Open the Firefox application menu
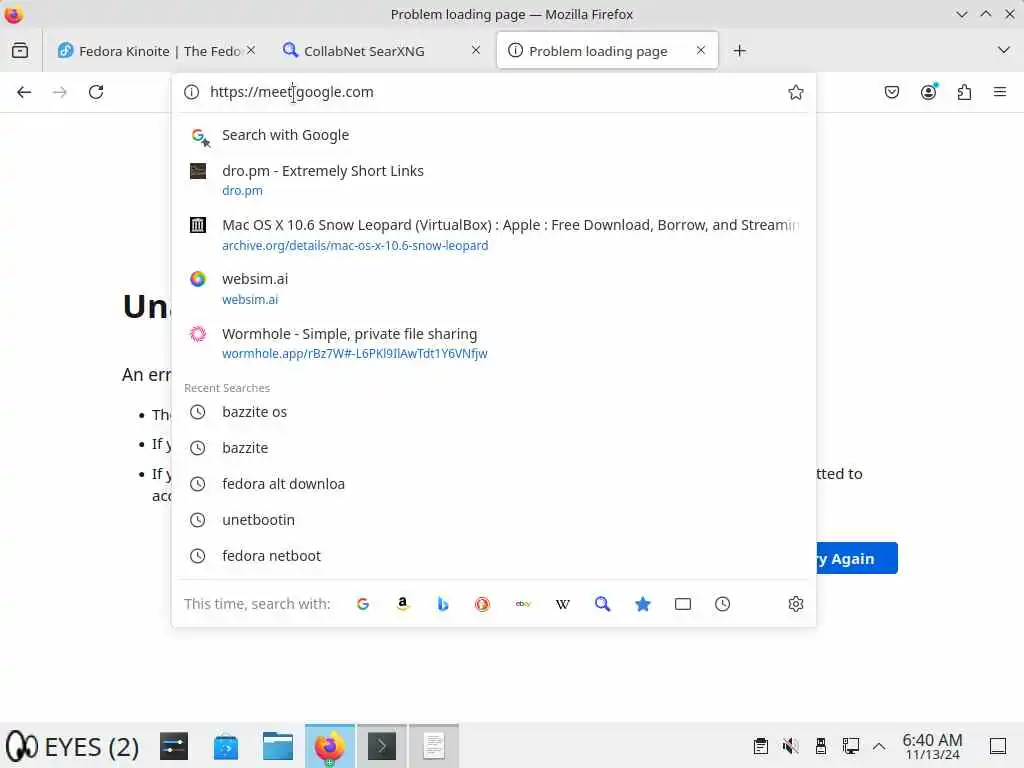 [x=1000, y=92]
